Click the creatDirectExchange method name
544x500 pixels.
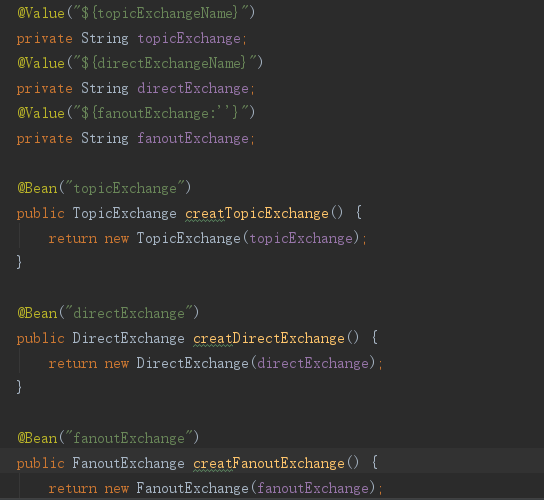(269, 338)
